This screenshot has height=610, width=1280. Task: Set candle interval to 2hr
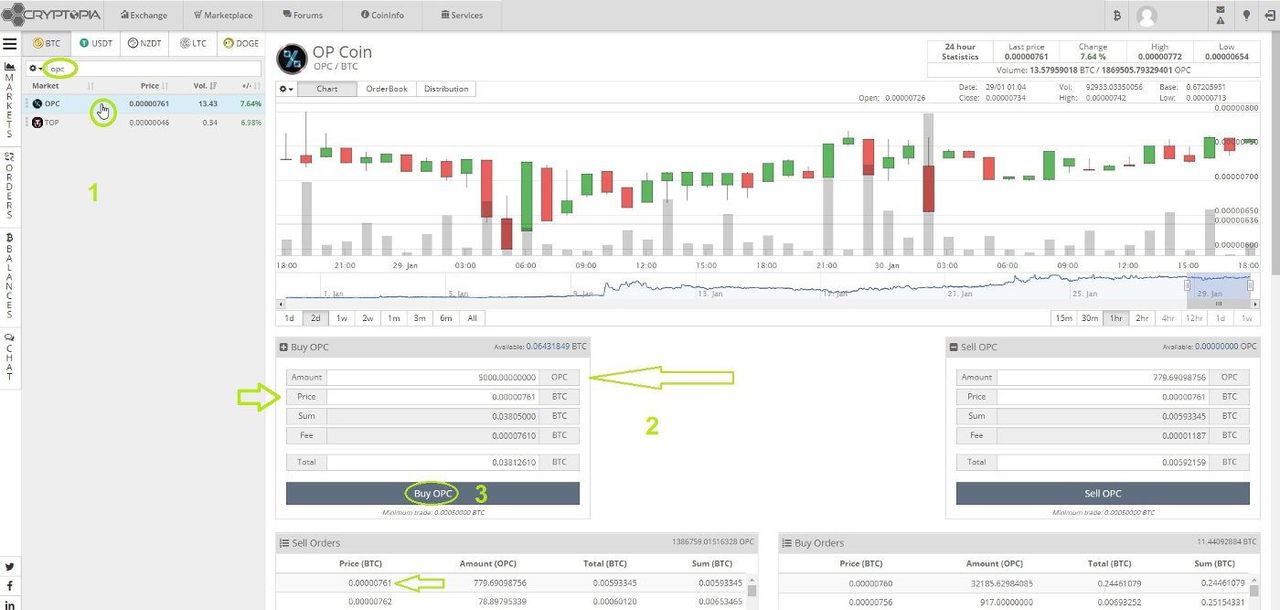pyautogui.click(x=1142, y=318)
